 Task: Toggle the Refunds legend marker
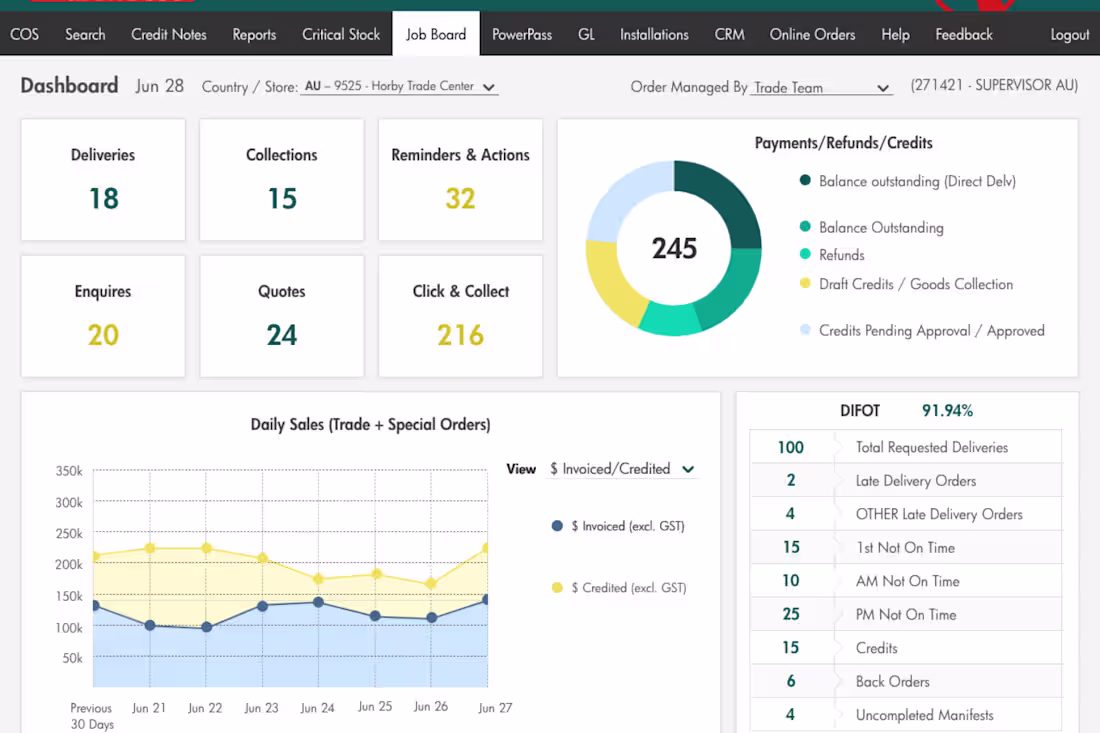(805, 254)
